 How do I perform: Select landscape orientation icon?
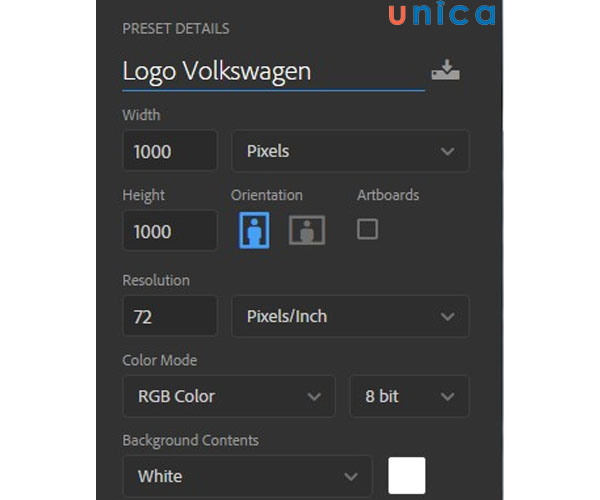(307, 231)
